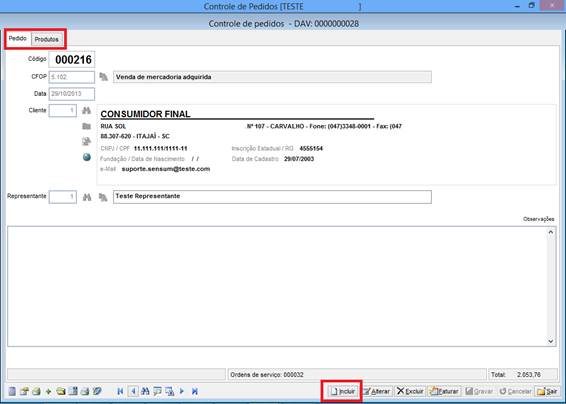Click the email suporte.sensum@teste.com
This screenshot has width=566, height=404.
166,169
